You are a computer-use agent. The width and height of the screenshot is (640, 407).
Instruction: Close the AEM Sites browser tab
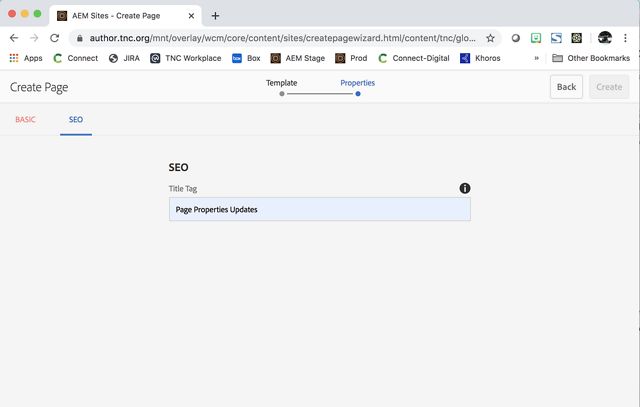[191, 16]
